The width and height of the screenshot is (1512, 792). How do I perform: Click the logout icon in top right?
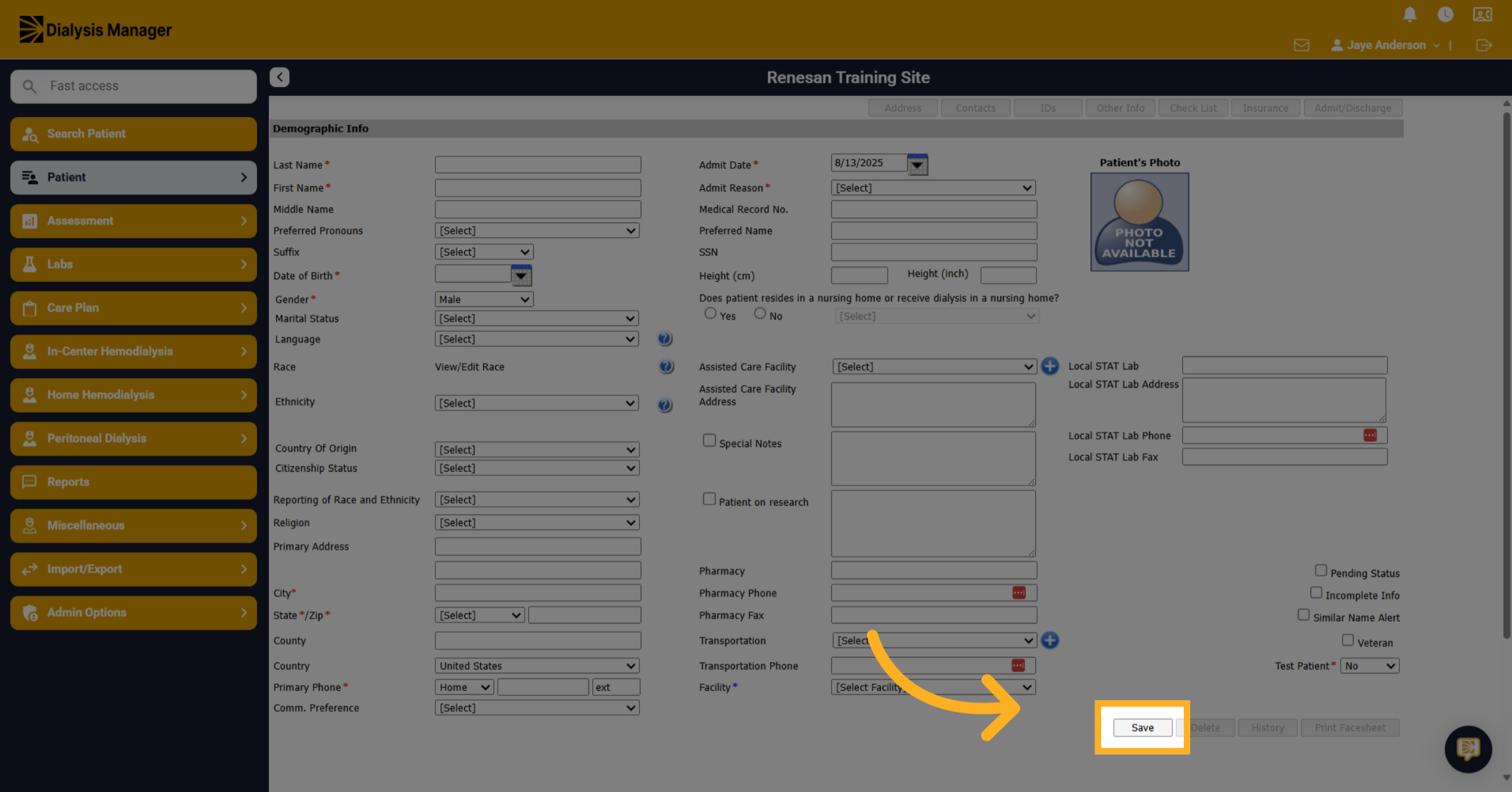pyautogui.click(x=1484, y=45)
